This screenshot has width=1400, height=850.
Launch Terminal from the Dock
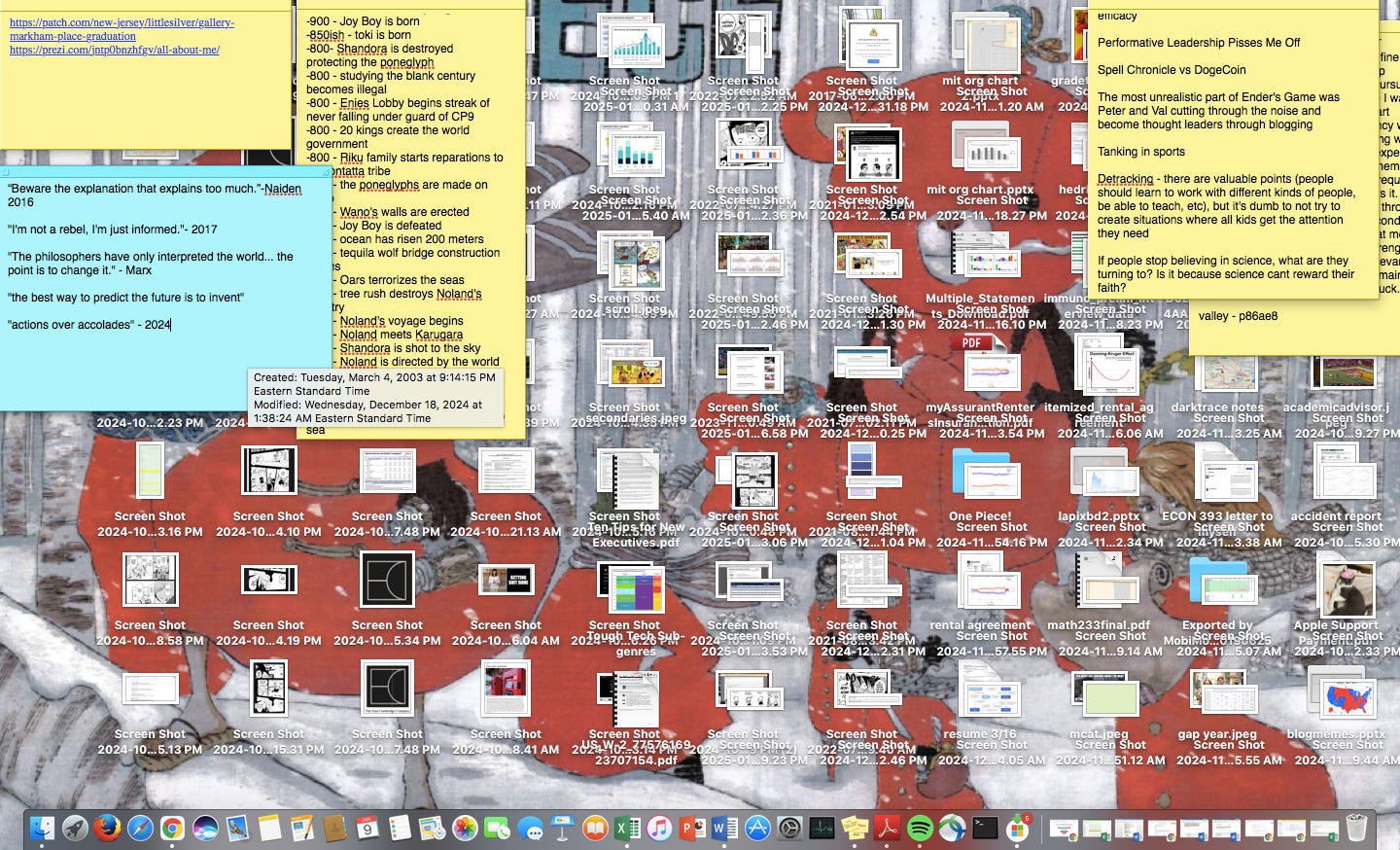(x=985, y=829)
